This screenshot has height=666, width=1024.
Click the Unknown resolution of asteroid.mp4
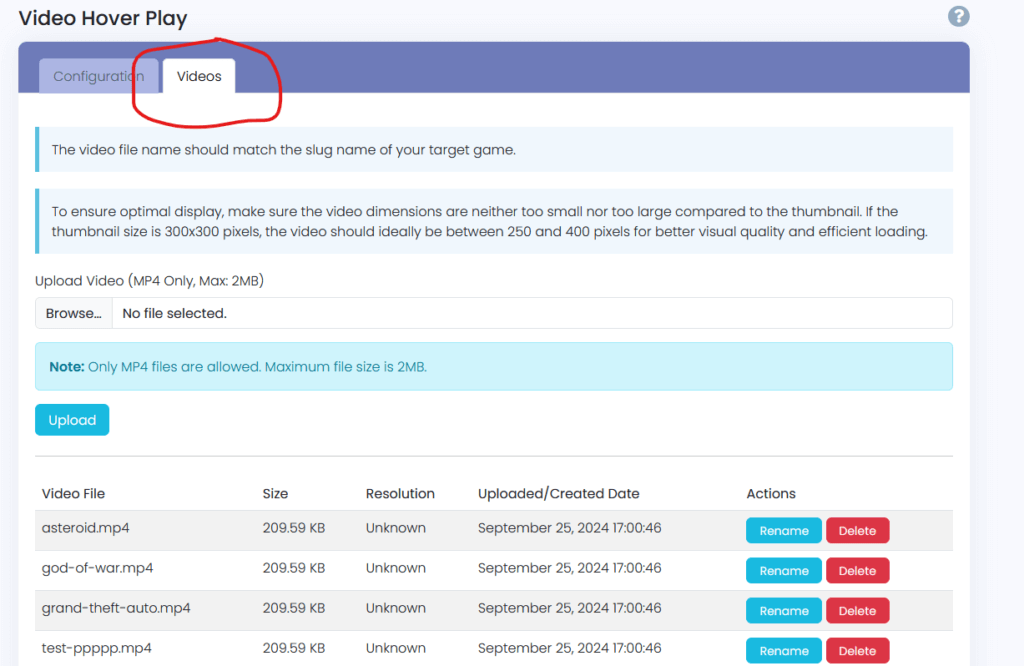point(396,528)
